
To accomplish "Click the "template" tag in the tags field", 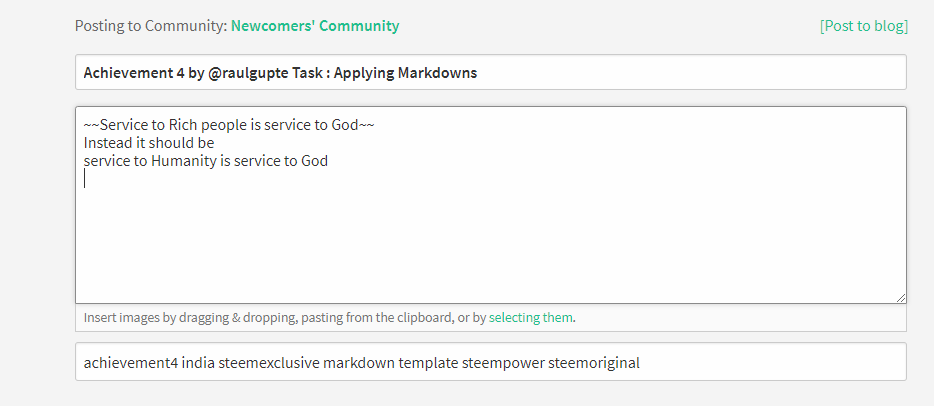I will 428,362.
